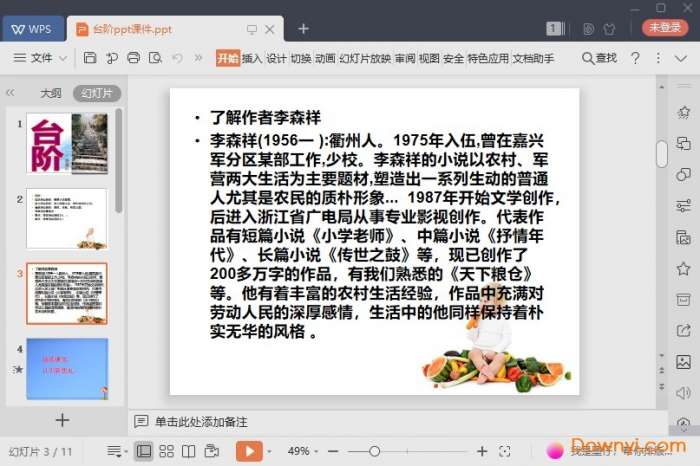
Task: Switch to Reading view icon
Action: pyautogui.click(x=189, y=451)
